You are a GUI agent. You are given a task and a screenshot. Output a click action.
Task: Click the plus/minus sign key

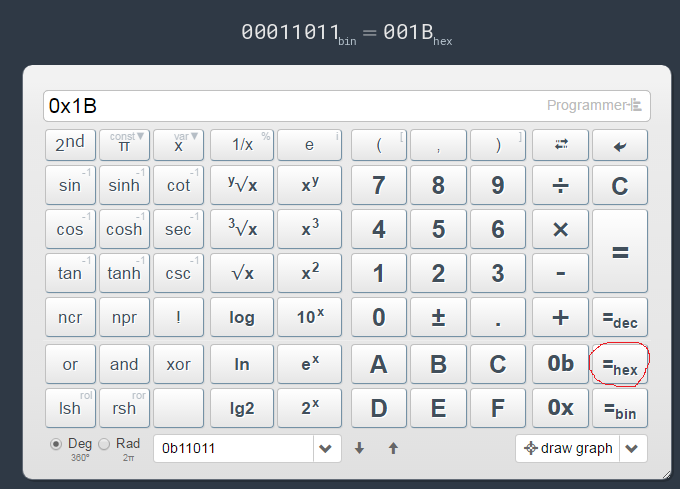click(x=438, y=317)
